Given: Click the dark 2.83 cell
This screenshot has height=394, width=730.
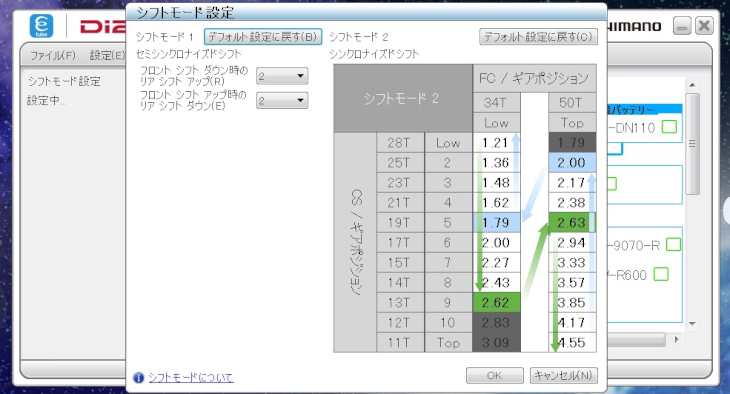Looking at the screenshot, I should pos(496,323).
